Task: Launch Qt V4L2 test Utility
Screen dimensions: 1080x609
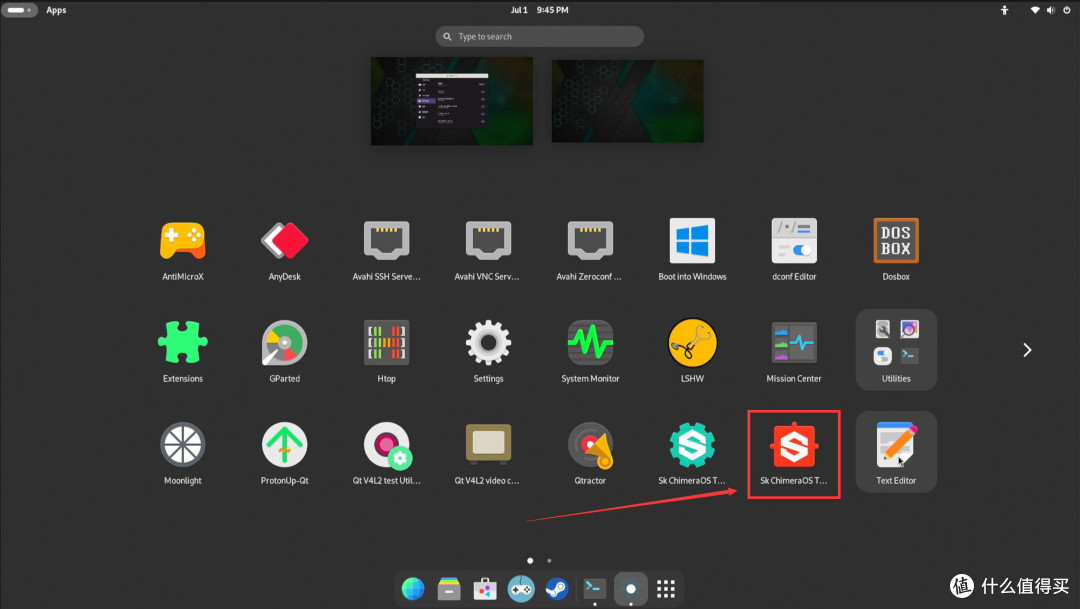Action: click(x=386, y=445)
